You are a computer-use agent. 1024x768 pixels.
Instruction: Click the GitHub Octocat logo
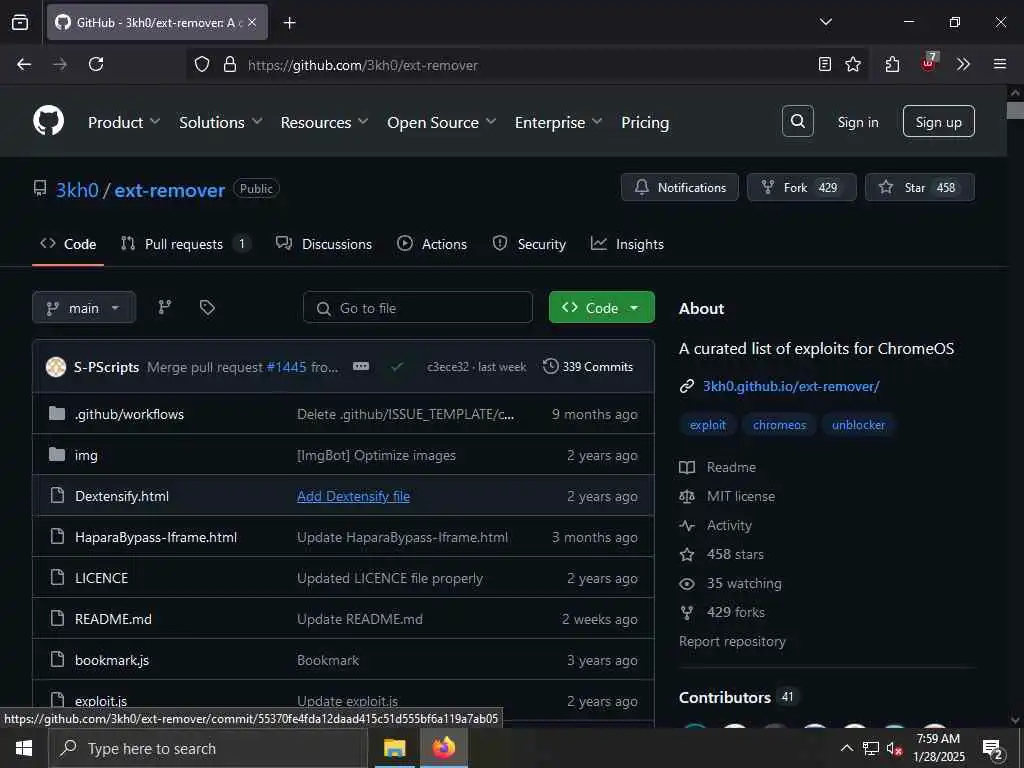tap(48, 121)
